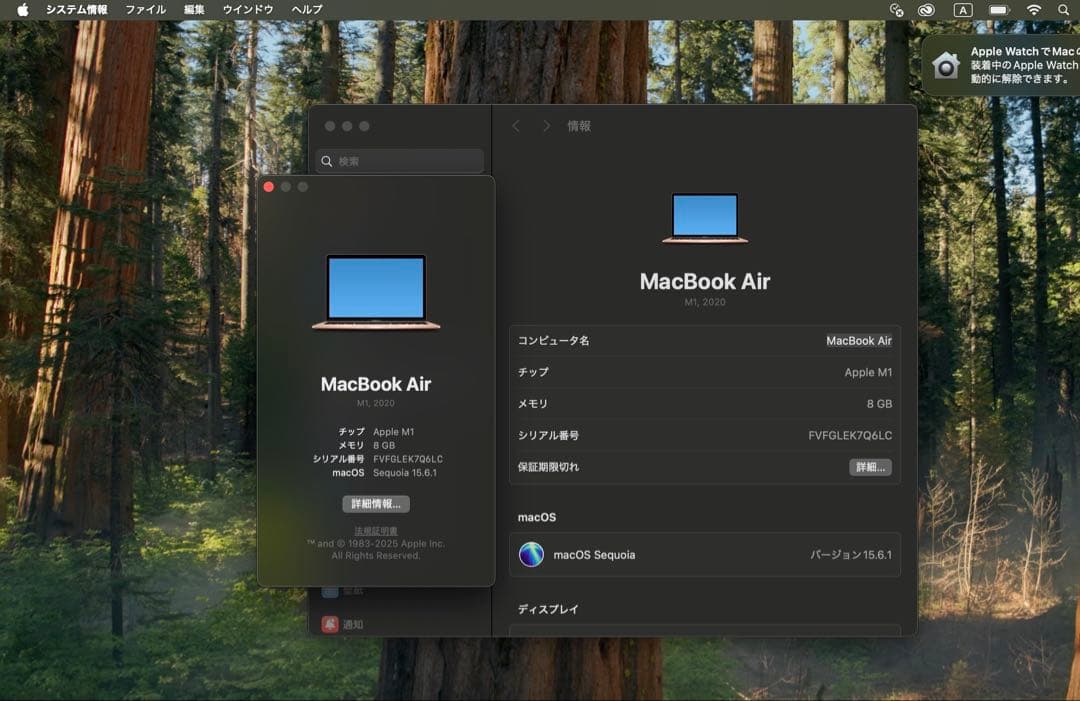Screen dimensions: 1080x701
Task: Open the Creative Cloud menu bar icon
Action: [925, 10]
